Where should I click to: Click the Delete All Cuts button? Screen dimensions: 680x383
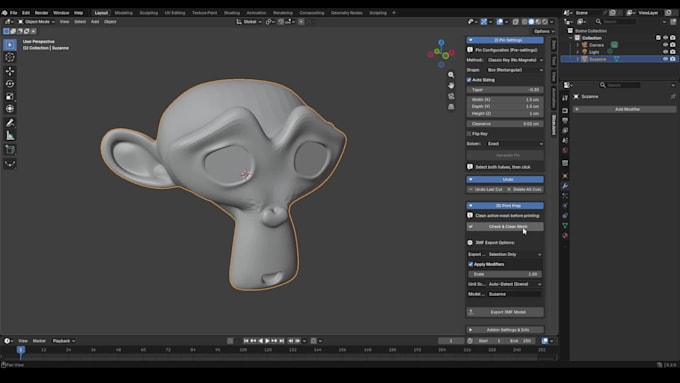pos(524,190)
